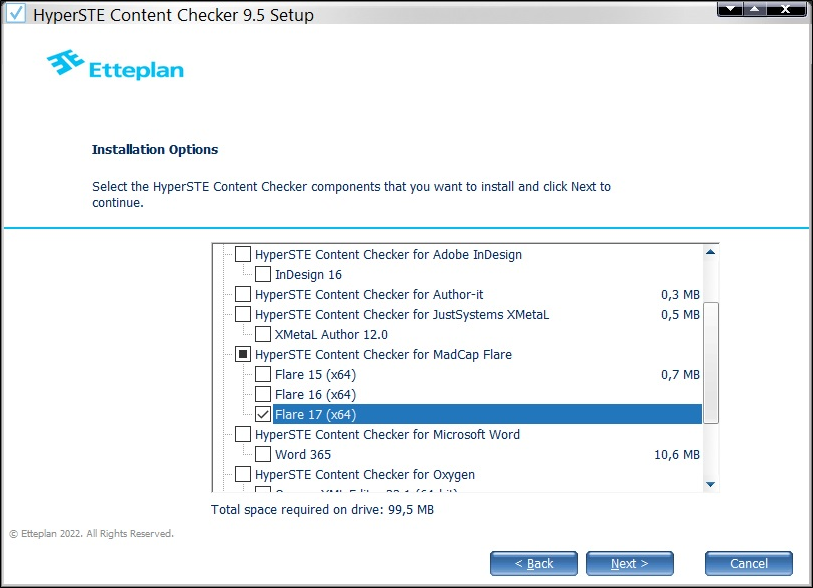Select HyperSTE Content Checker for Author-it label
813x588 pixels.
point(369,295)
